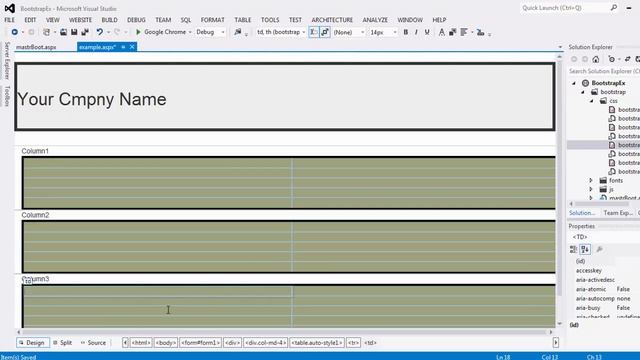Screen dimensions: 640x360
Task: Toggle the highlighted second style mode button
Action: click(x=325, y=32)
